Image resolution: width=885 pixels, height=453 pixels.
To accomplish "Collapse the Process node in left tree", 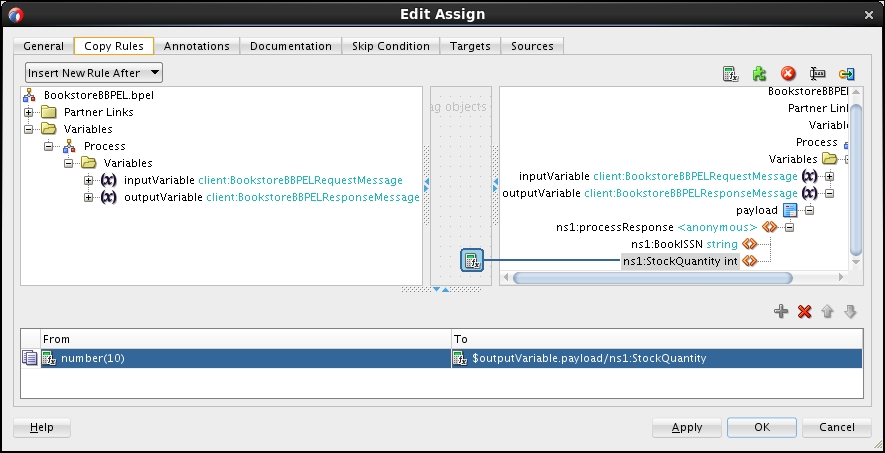I will click(x=49, y=146).
